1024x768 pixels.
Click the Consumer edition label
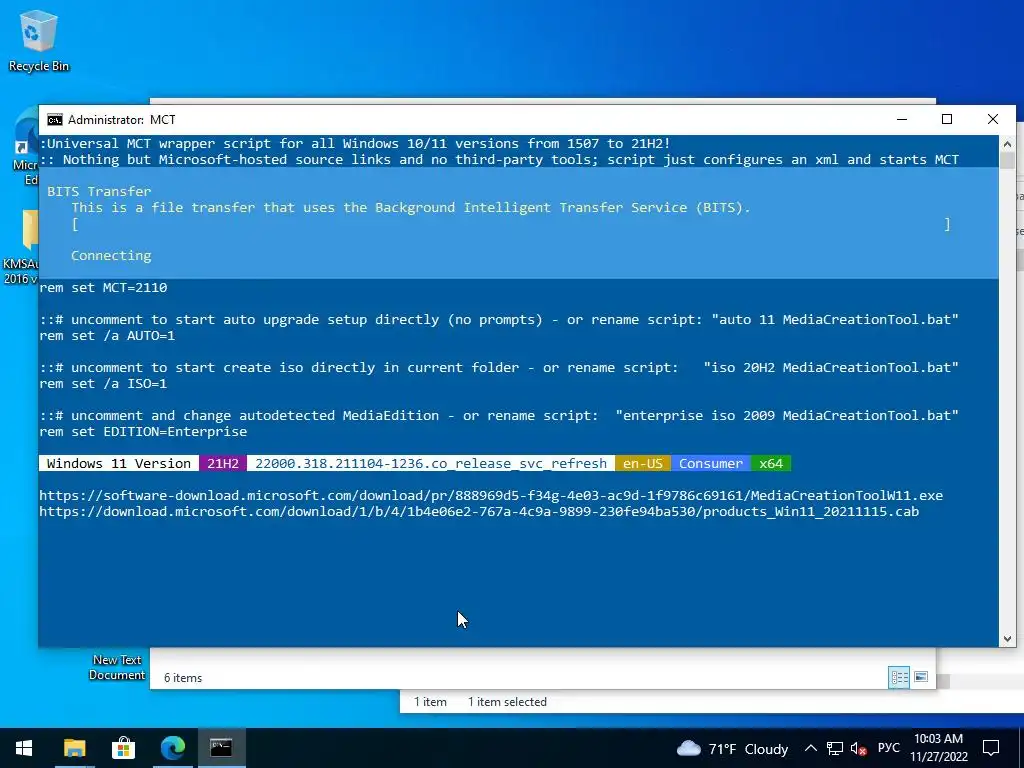pyautogui.click(x=711, y=464)
